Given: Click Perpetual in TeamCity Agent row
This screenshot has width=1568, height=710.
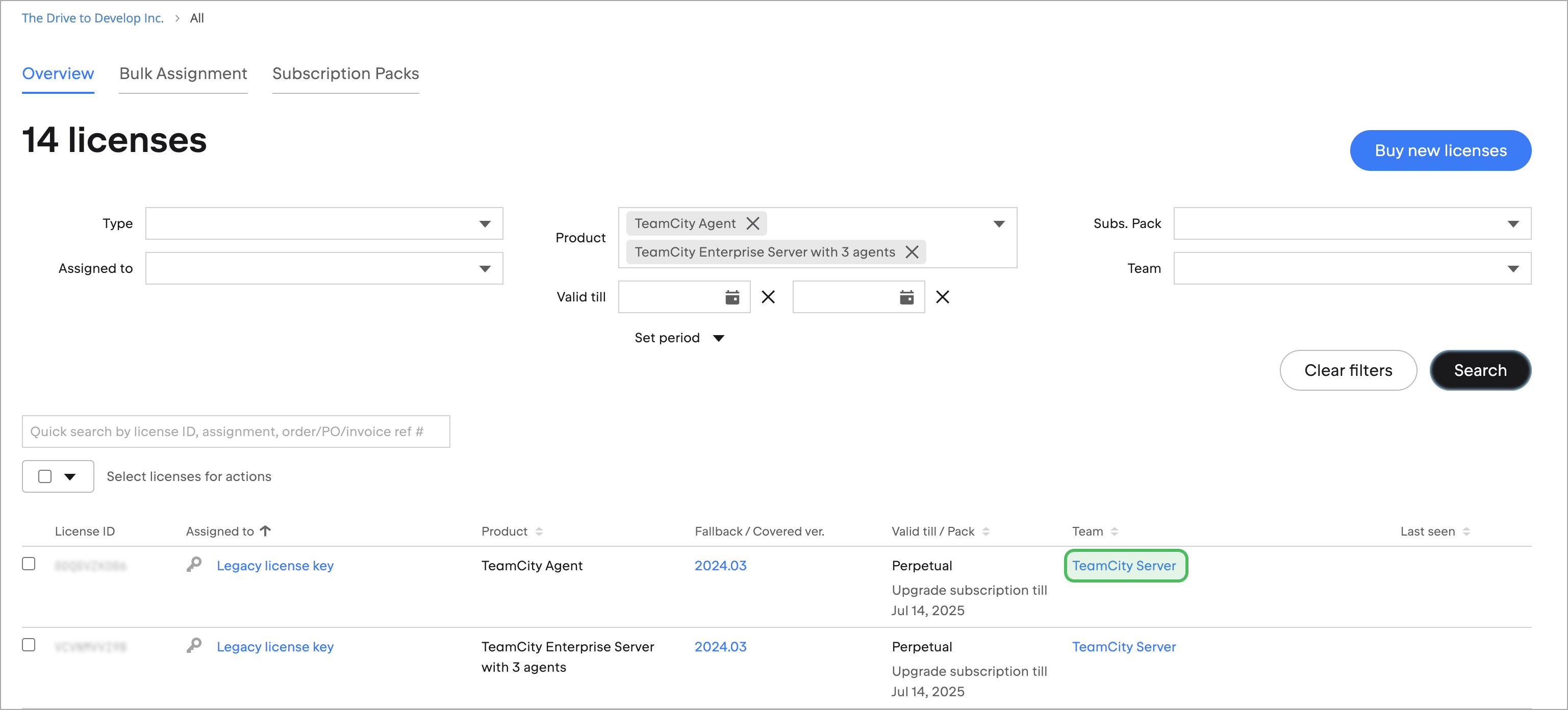Looking at the screenshot, I should point(922,566).
